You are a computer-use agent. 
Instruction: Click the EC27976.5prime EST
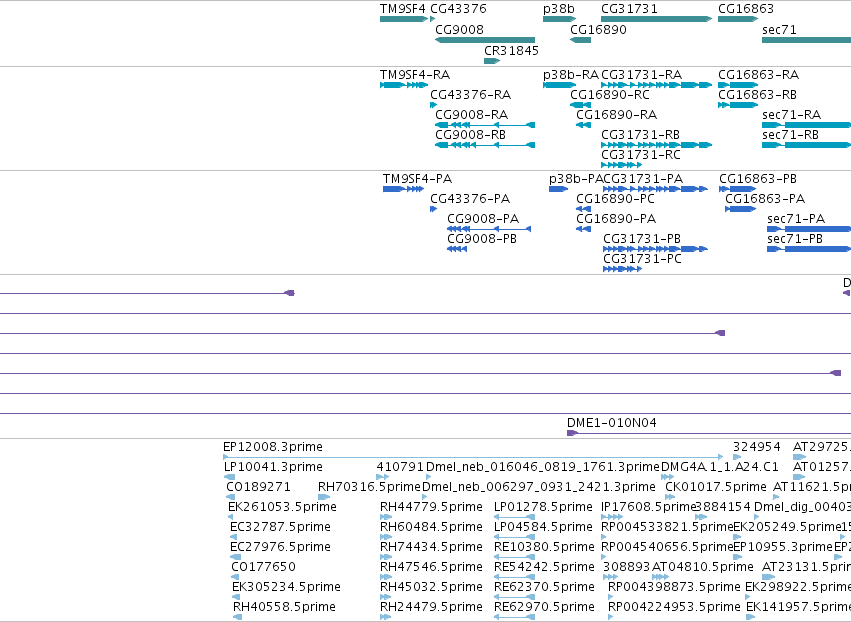click(236, 557)
